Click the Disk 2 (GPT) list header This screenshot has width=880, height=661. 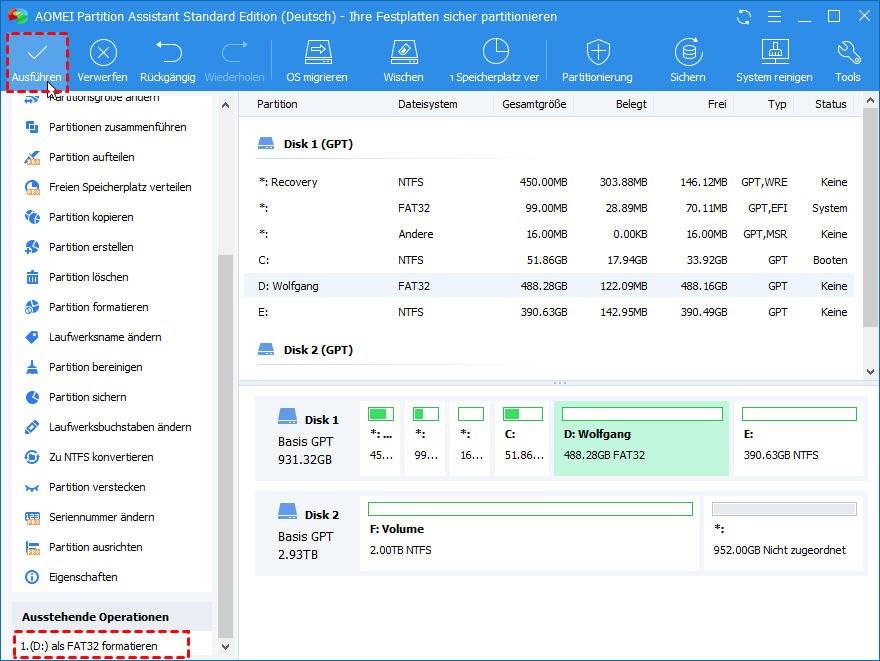pos(306,350)
